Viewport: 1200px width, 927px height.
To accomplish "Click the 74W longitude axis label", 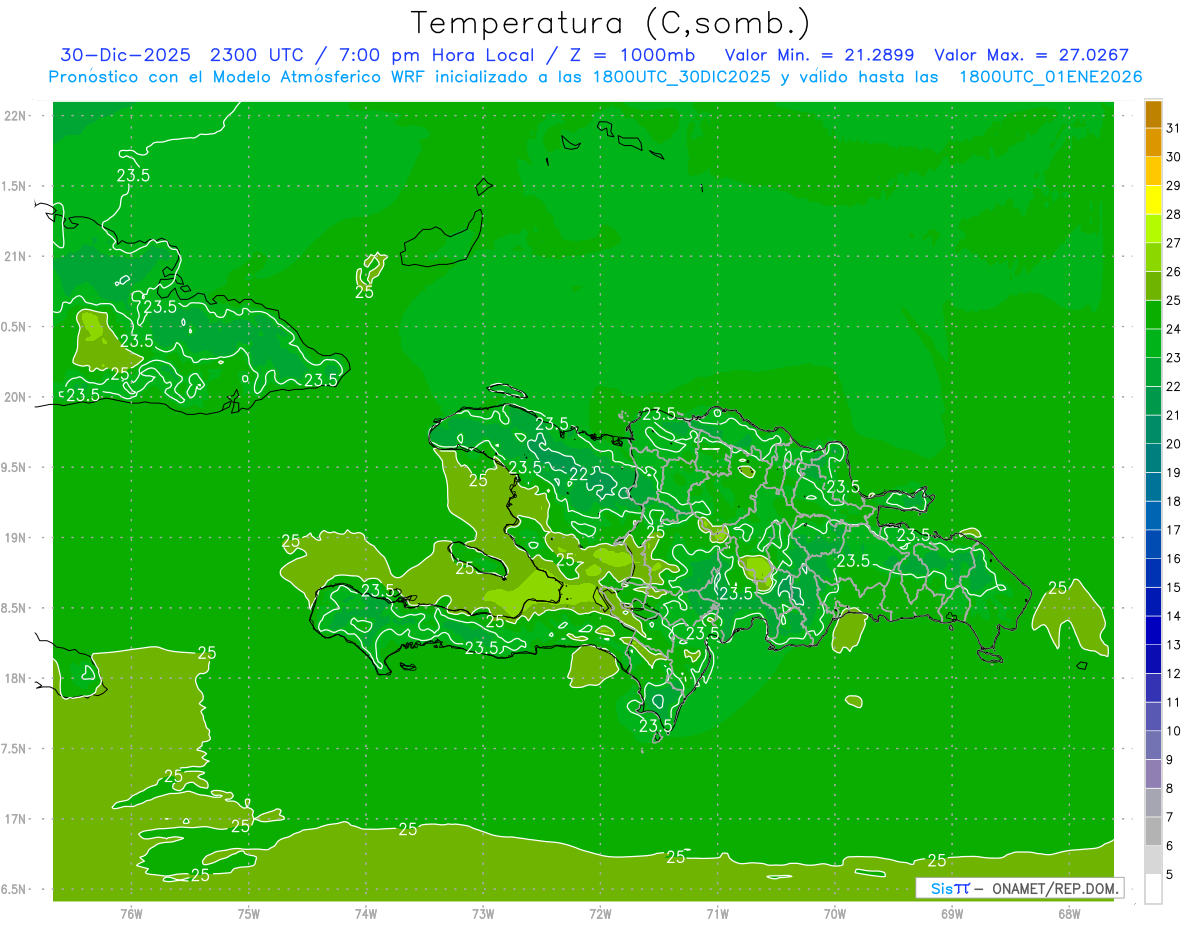I will point(365,914).
